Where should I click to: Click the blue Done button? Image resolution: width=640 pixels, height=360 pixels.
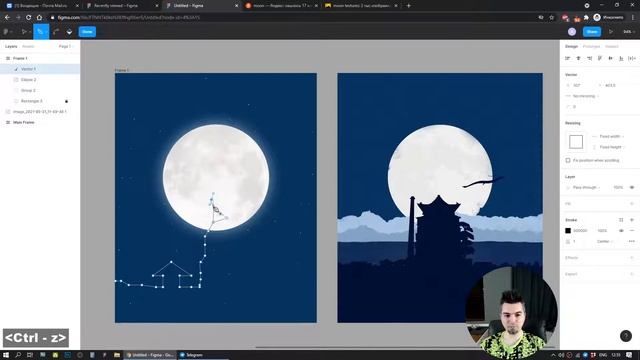click(87, 31)
